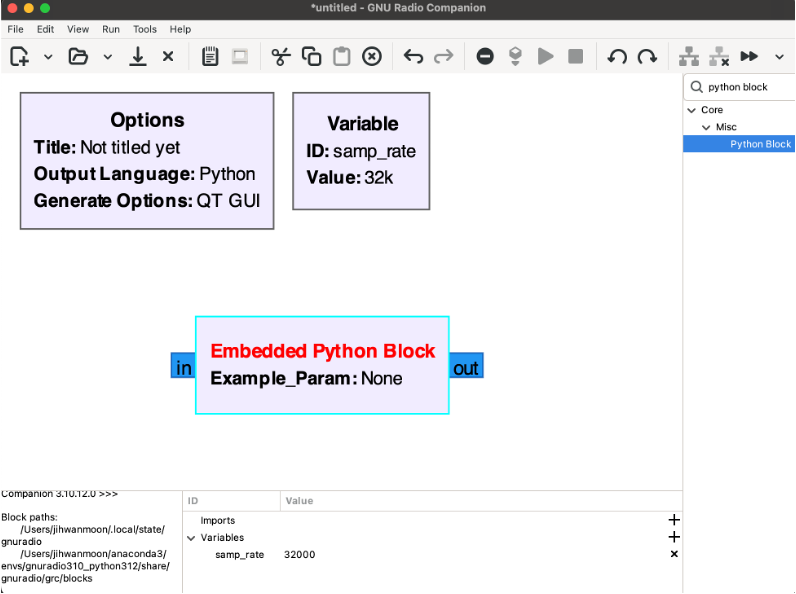
Task: Click the 'out' port of Python Block
Action: coord(466,366)
